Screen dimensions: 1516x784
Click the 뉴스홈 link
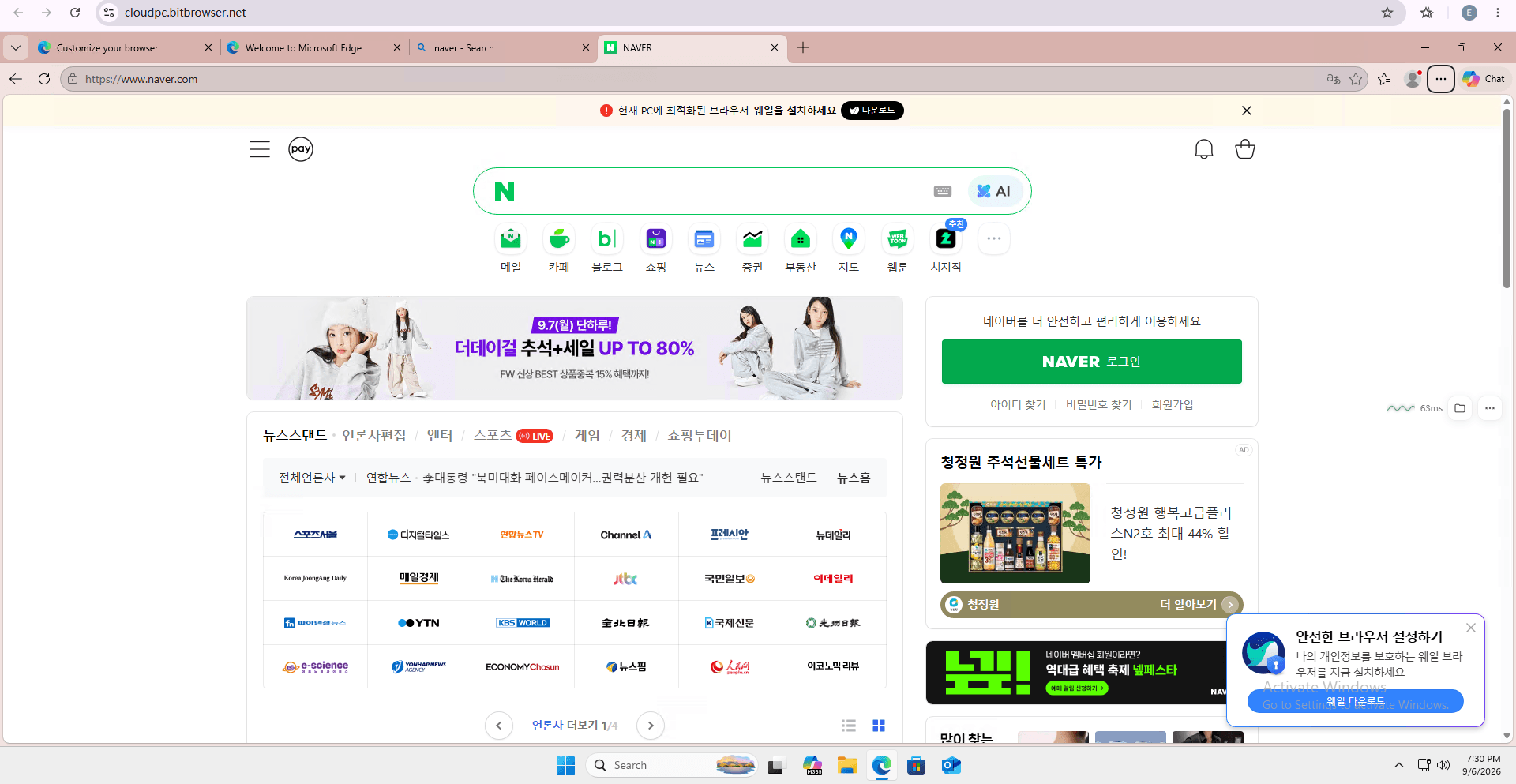(x=854, y=478)
